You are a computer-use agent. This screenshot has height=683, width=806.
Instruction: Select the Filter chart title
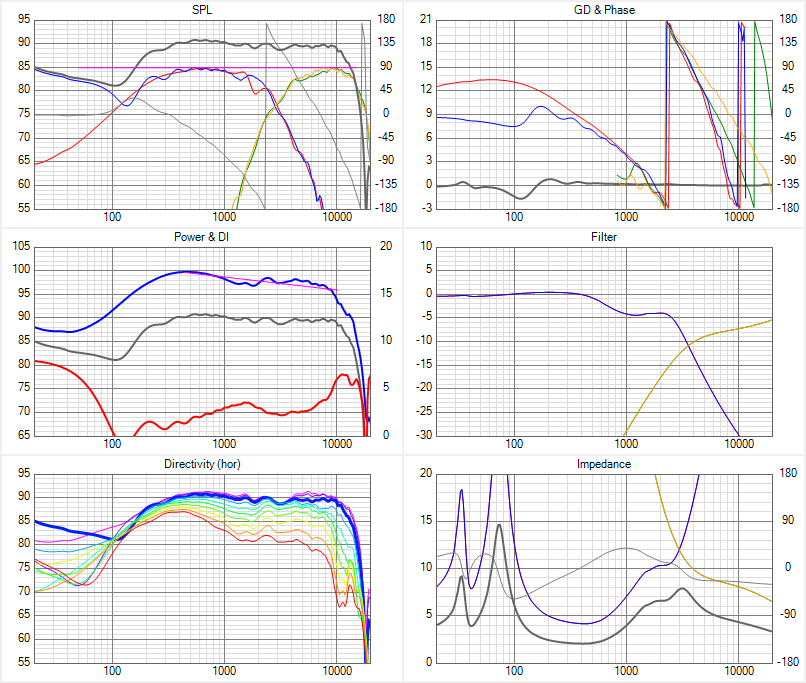[x=604, y=237]
